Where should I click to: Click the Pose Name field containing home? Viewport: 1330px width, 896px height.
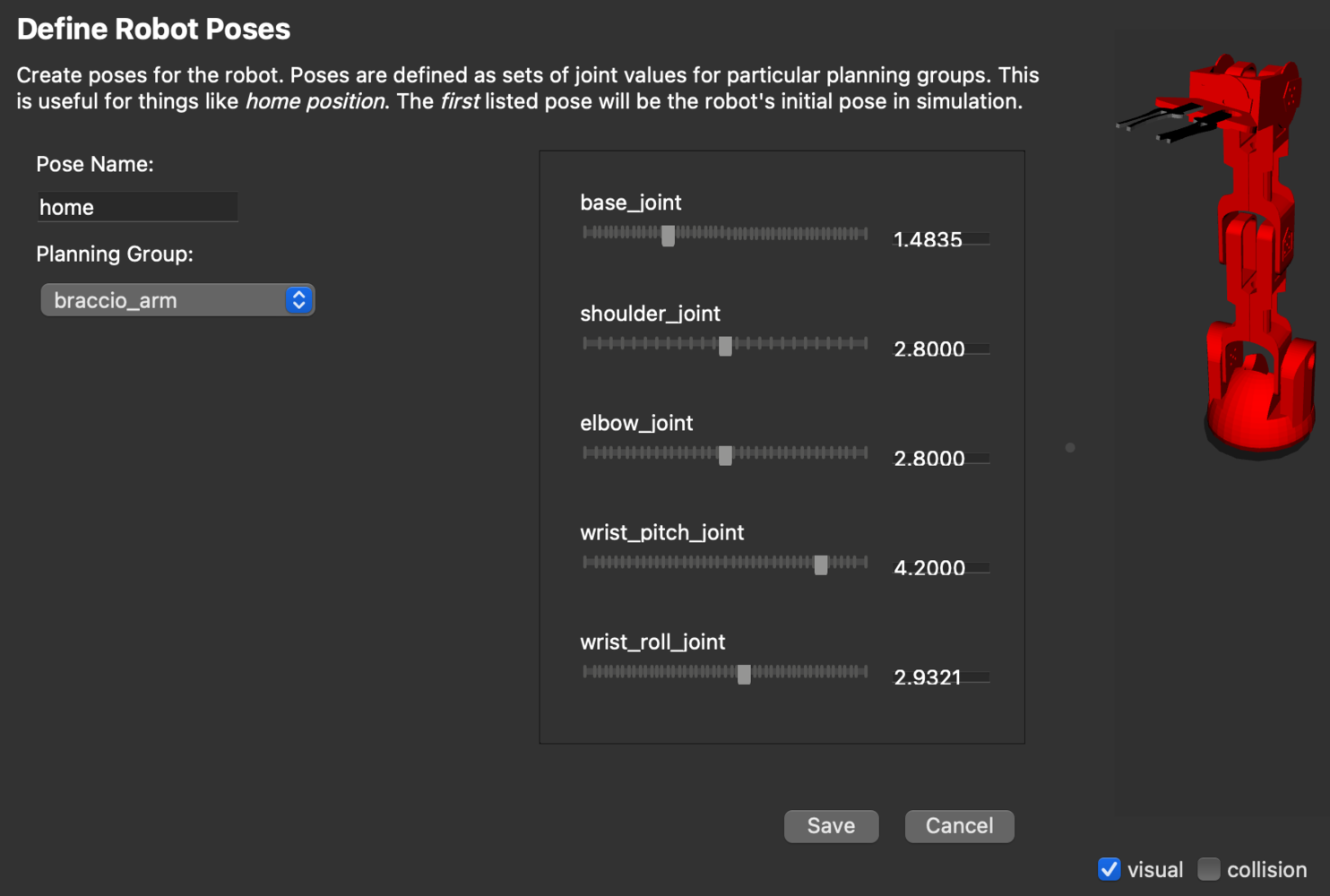point(137,207)
